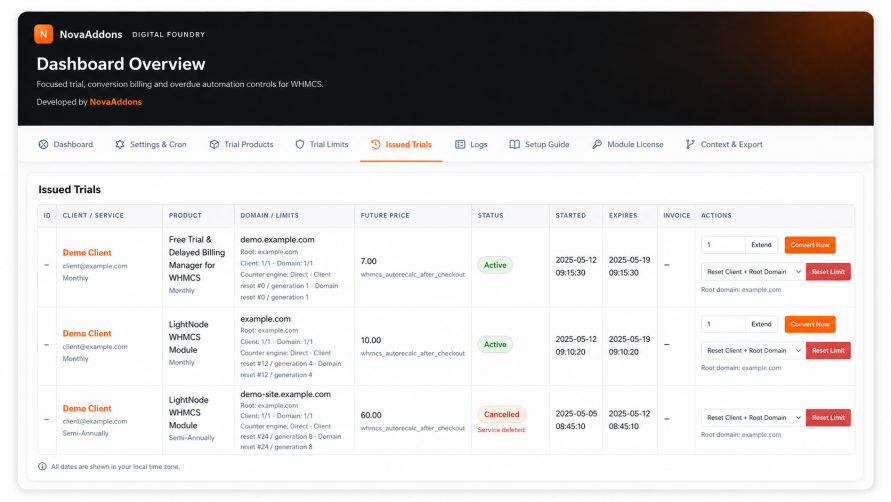
Task: Convert the demo.example.com trial now
Action: 810,245
